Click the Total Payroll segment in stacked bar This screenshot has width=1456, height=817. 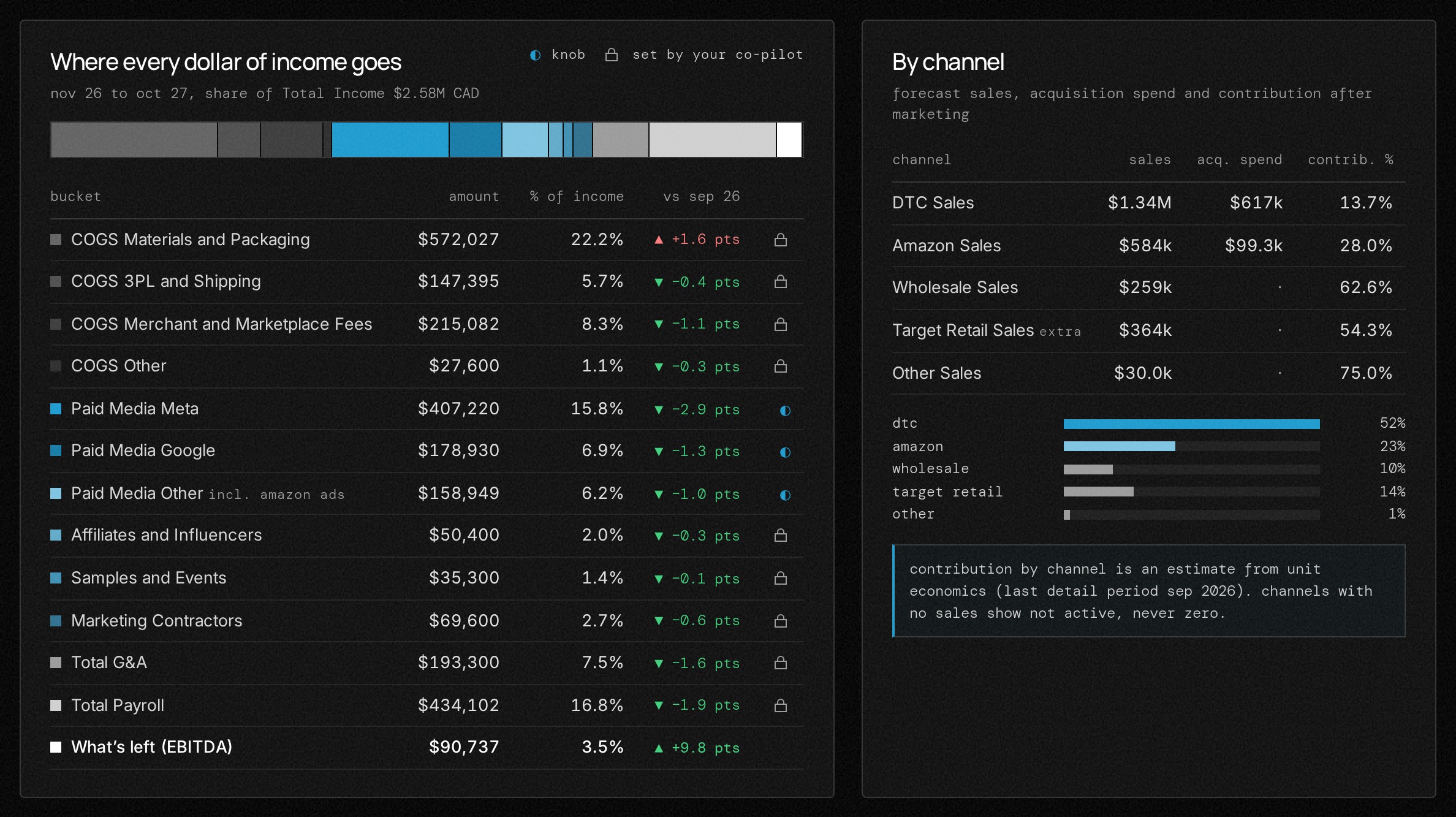click(x=713, y=140)
